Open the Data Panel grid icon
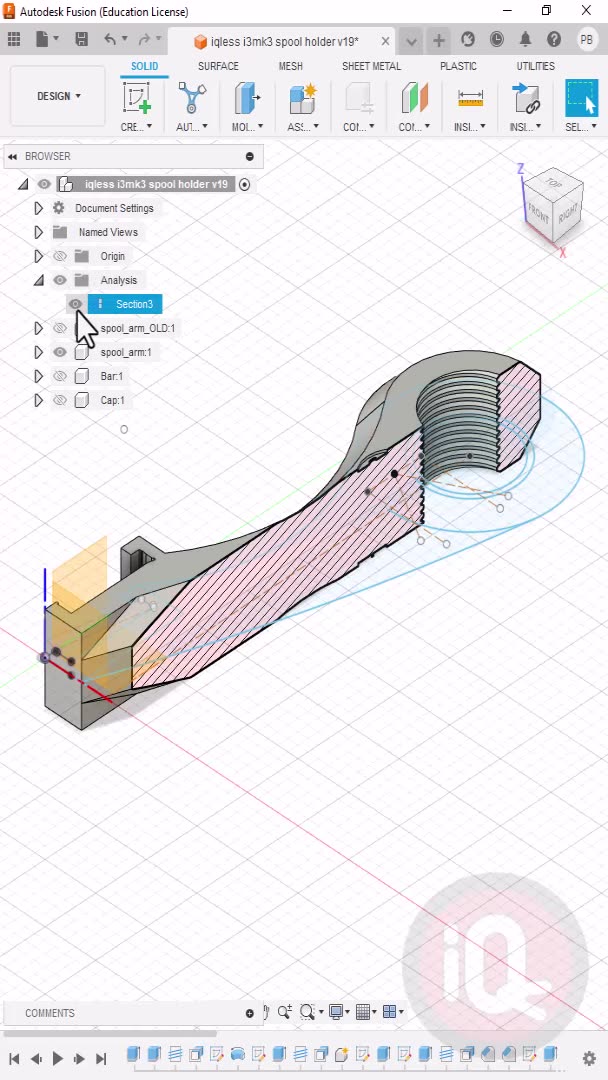This screenshot has width=608, height=1080. (x=14, y=40)
